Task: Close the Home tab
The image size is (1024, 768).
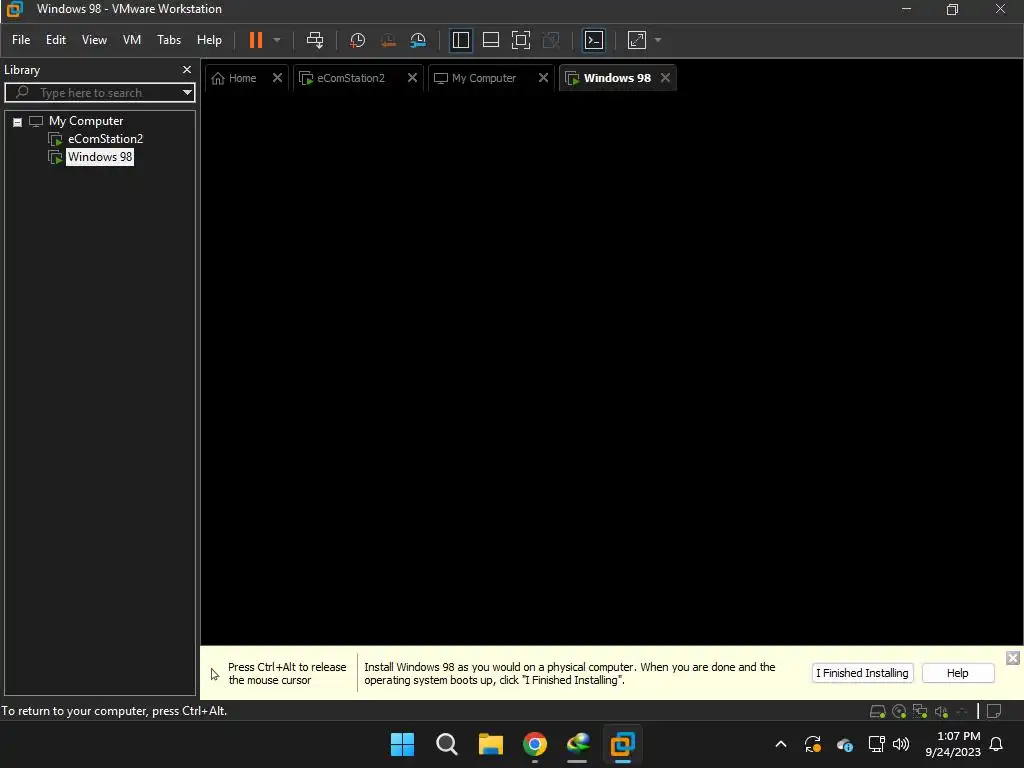Action: click(x=278, y=78)
